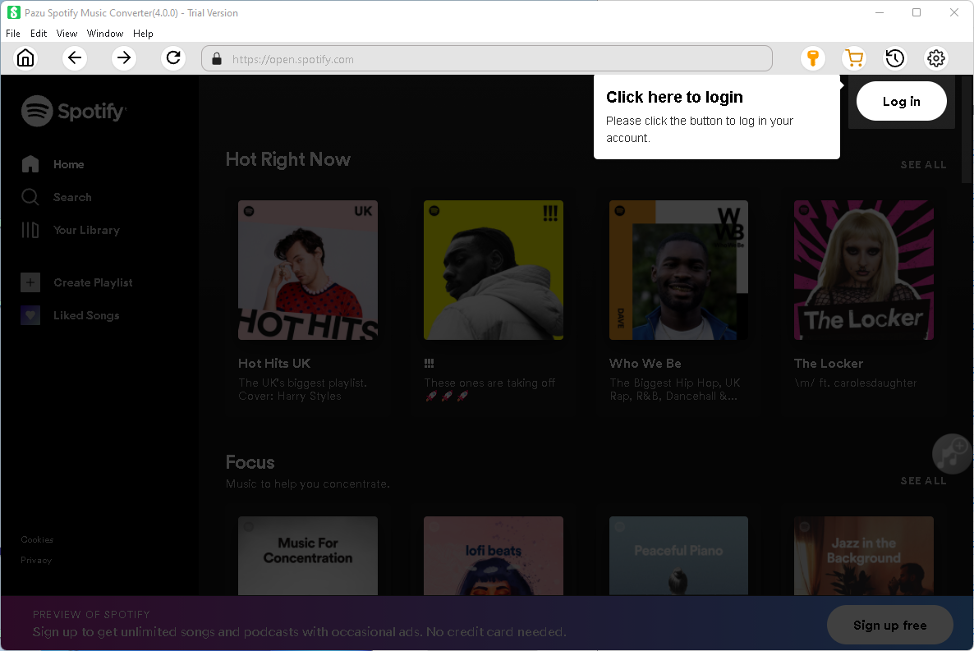Click the Create Playlist plus icon

[x=31, y=282]
